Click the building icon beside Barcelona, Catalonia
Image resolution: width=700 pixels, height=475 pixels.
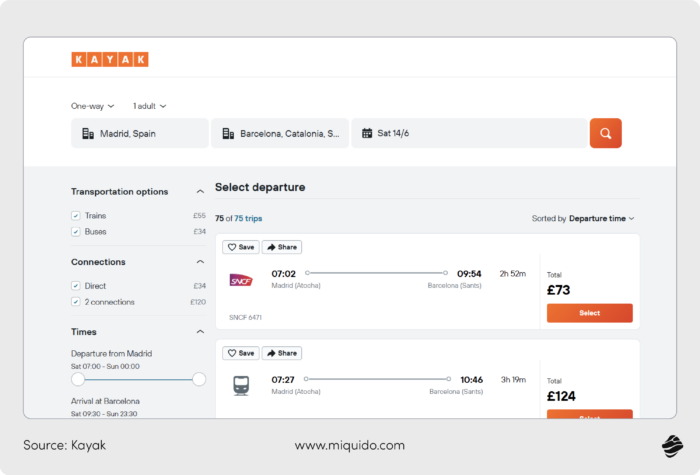point(228,133)
